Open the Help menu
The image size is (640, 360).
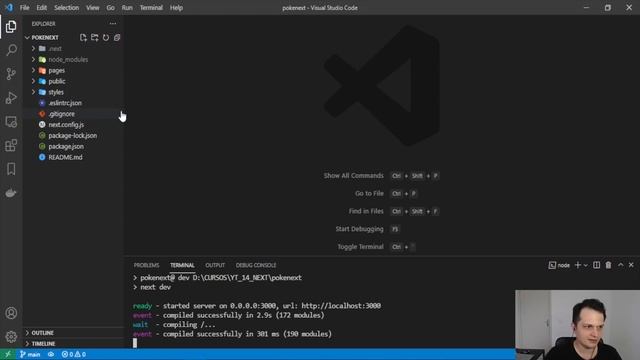click(x=176, y=8)
